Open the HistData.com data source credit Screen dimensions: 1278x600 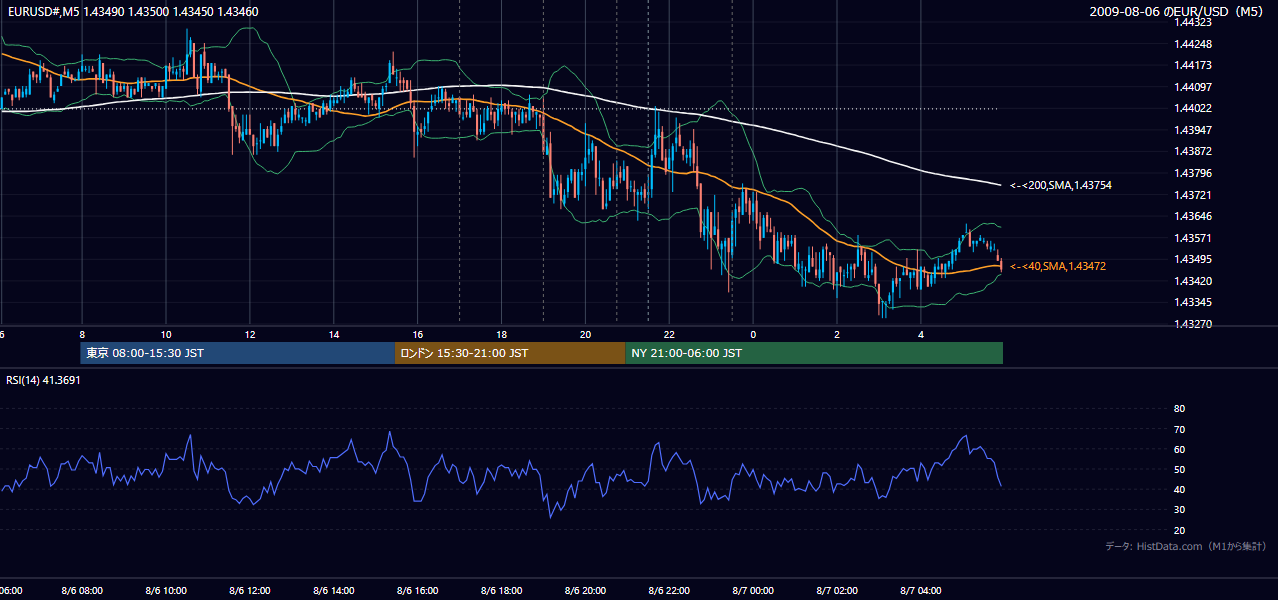click(x=1185, y=546)
